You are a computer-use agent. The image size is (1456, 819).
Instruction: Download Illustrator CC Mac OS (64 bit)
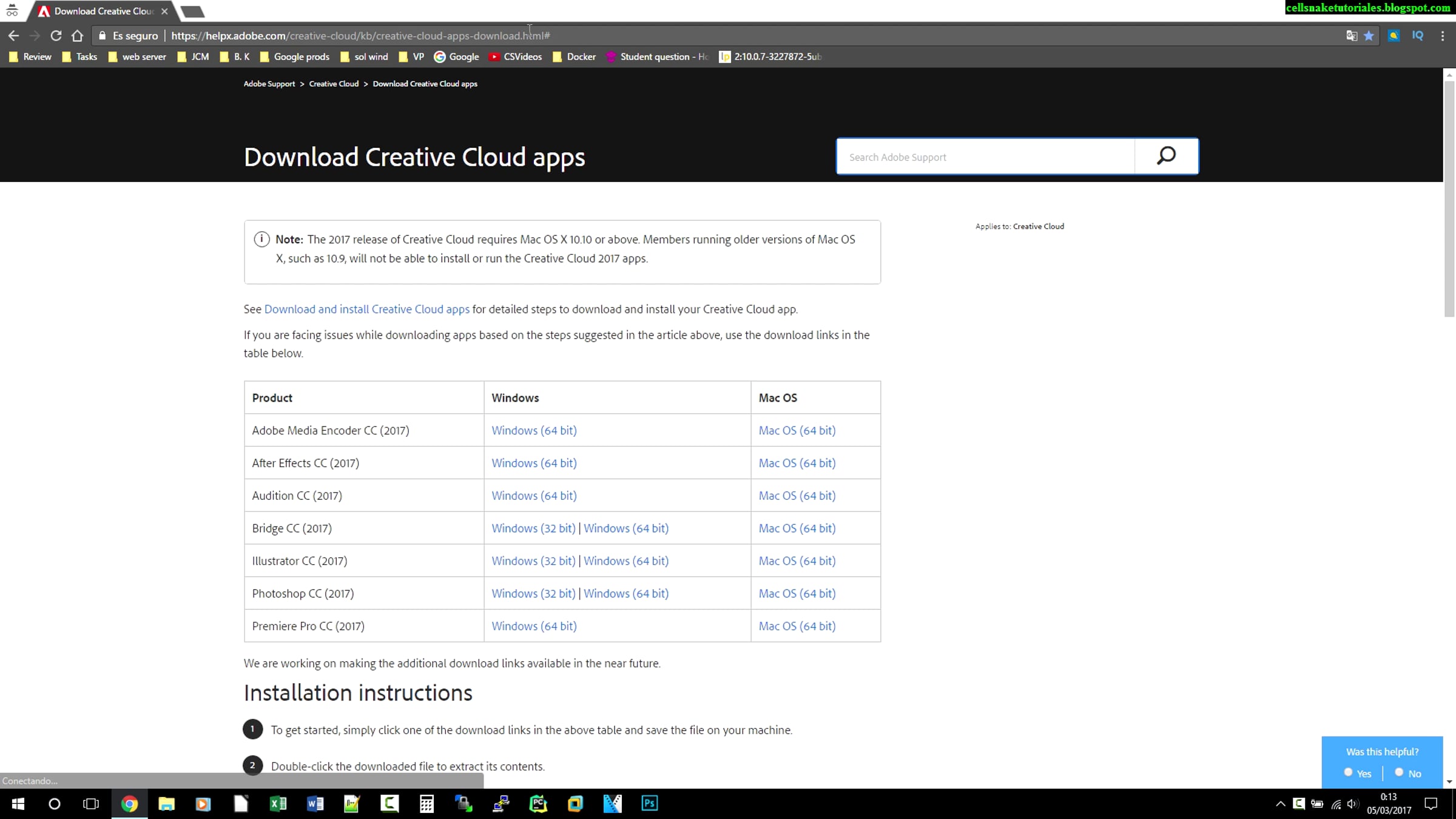[x=797, y=561]
